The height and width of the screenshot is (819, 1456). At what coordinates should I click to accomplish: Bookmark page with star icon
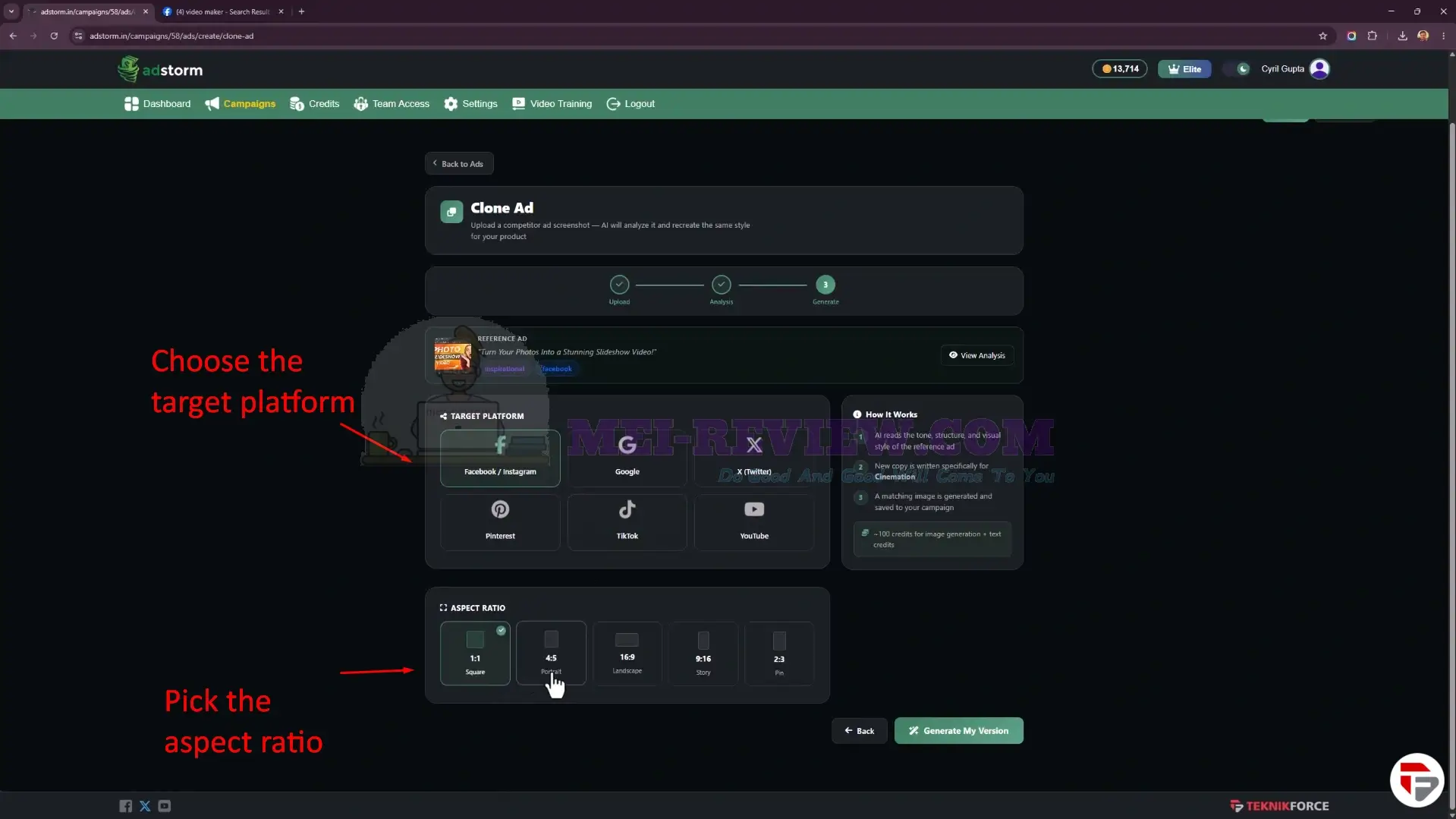[1322, 36]
